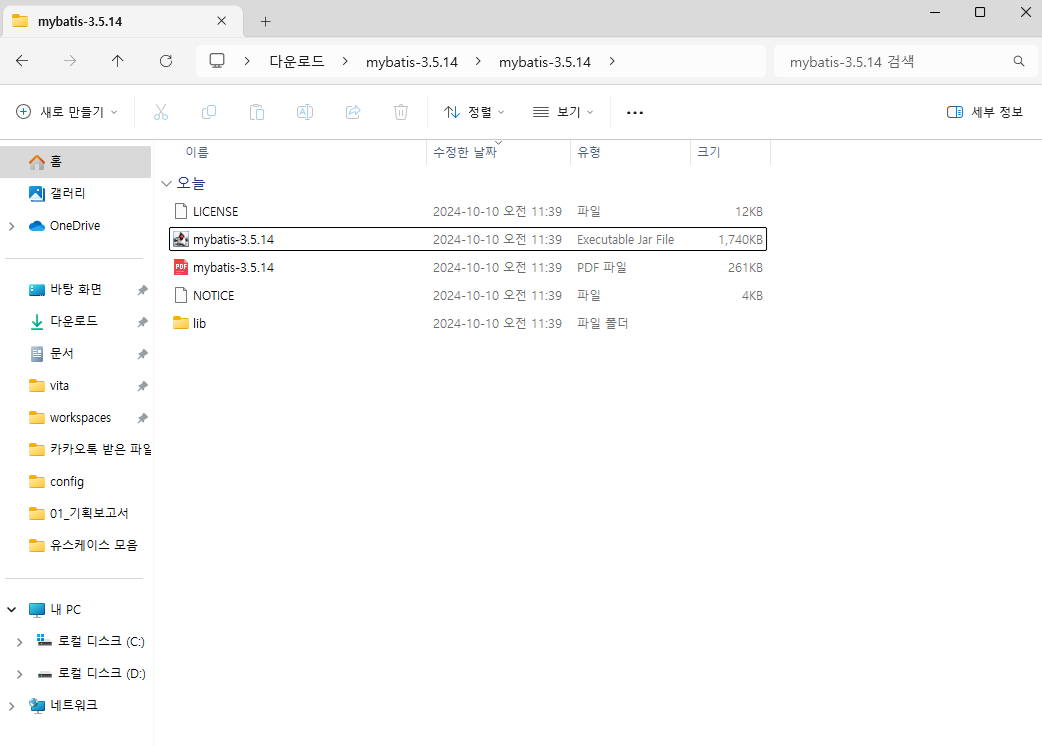
Task: Toggle the 세부 정보 details pane
Action: coord(984,112)
